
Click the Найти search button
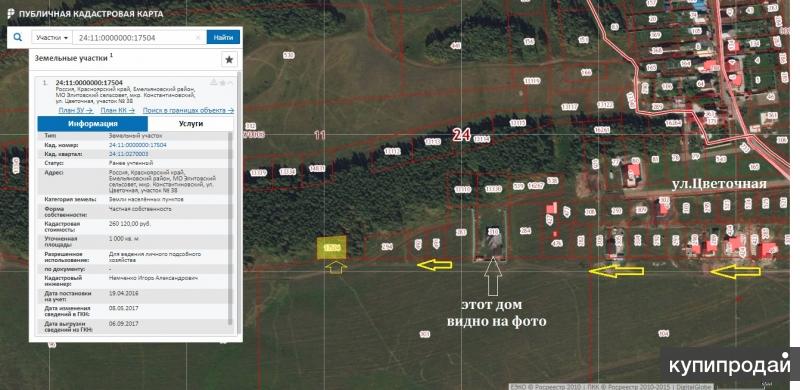[223, 37]
